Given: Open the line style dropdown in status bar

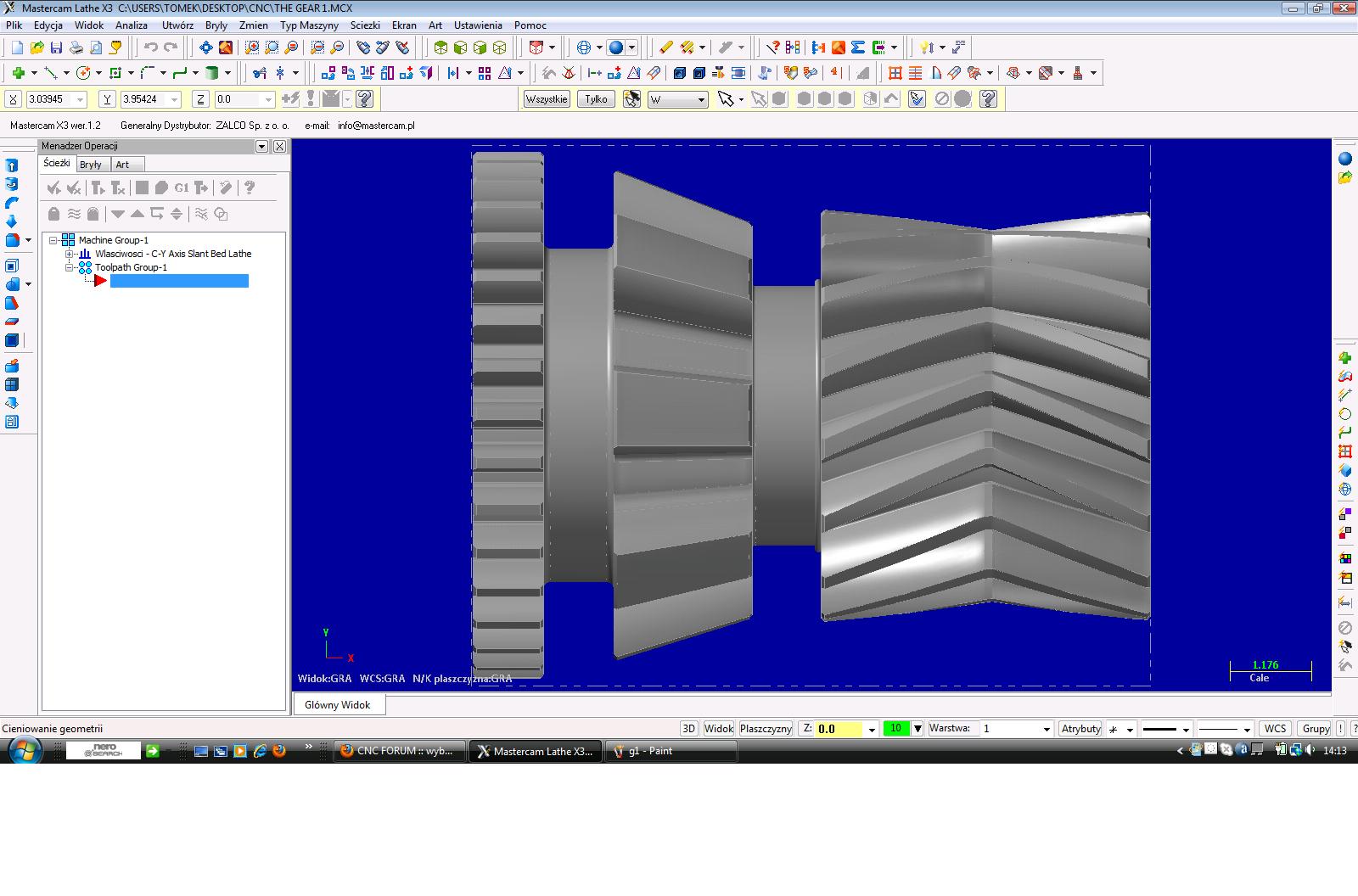Looking at the screenshot, I should 1187,729.
